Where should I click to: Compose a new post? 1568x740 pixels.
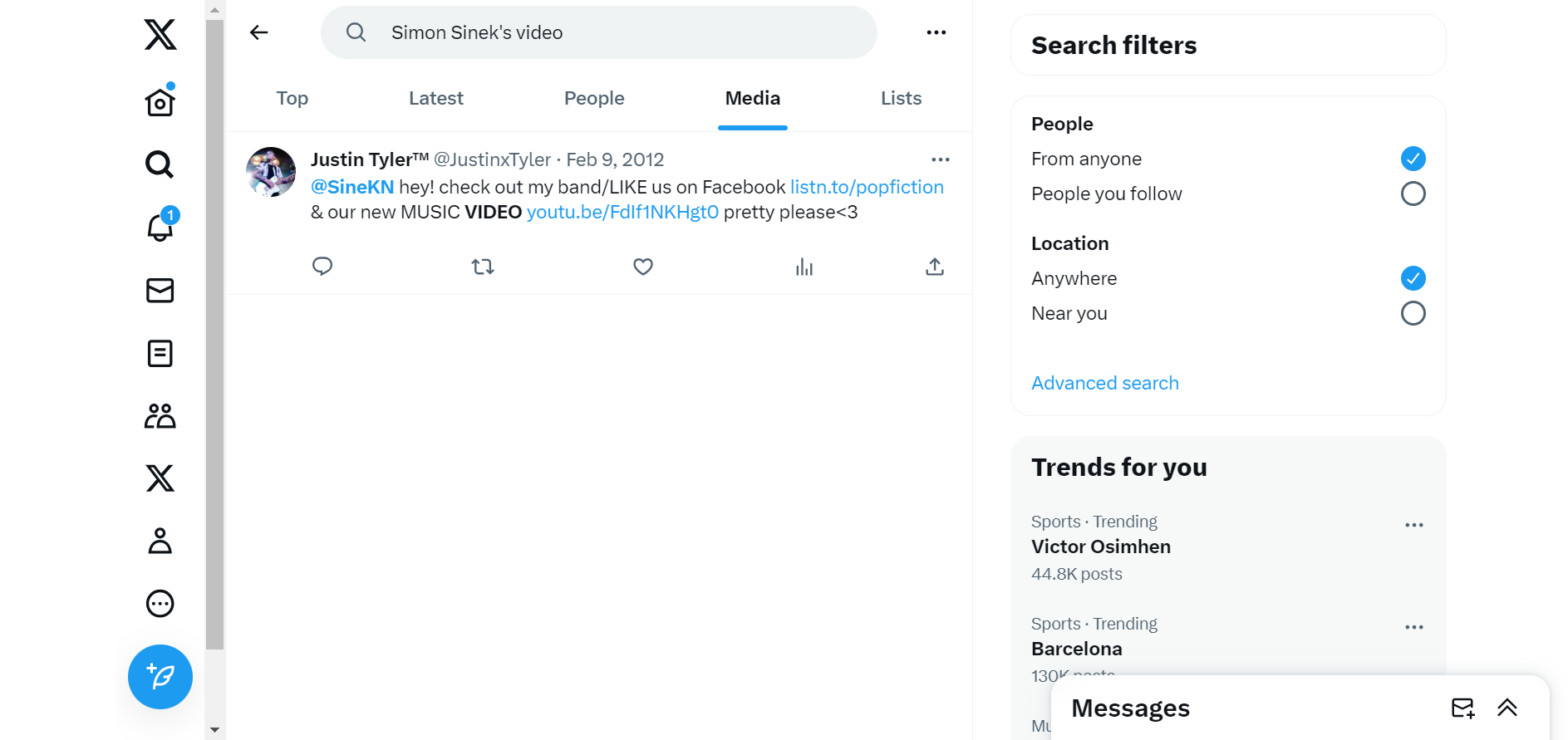(160, 677)
